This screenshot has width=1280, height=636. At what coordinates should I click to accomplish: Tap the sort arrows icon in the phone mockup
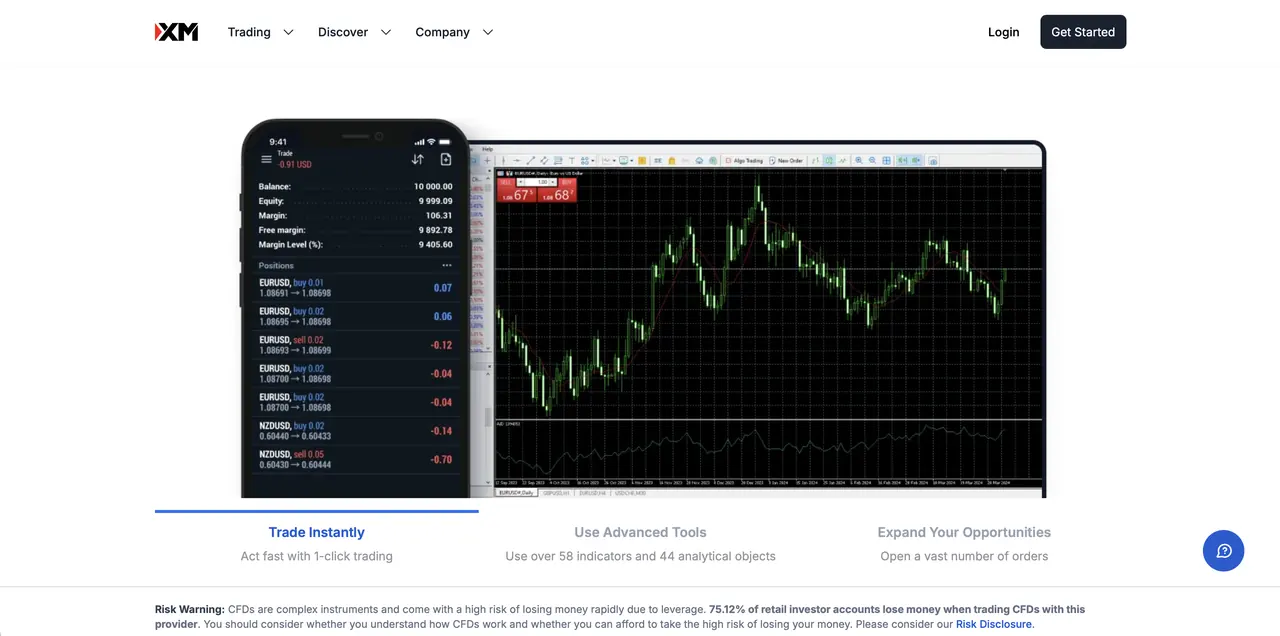pyautogui.click(x=418, y=159)
